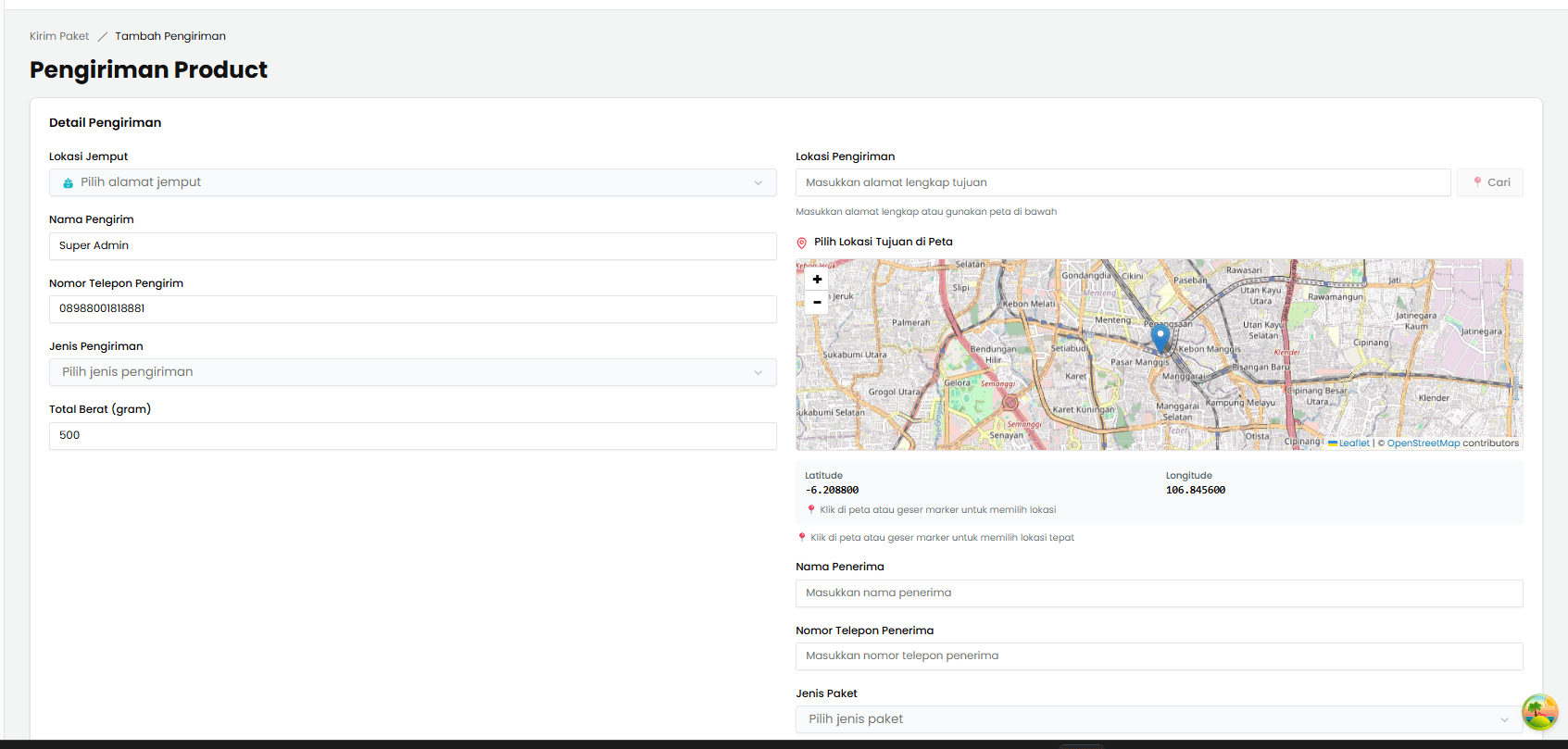The height and width of the screenshot is (749, 1568).
Task: Click the Cari search button
Action: coord(1490,182)
